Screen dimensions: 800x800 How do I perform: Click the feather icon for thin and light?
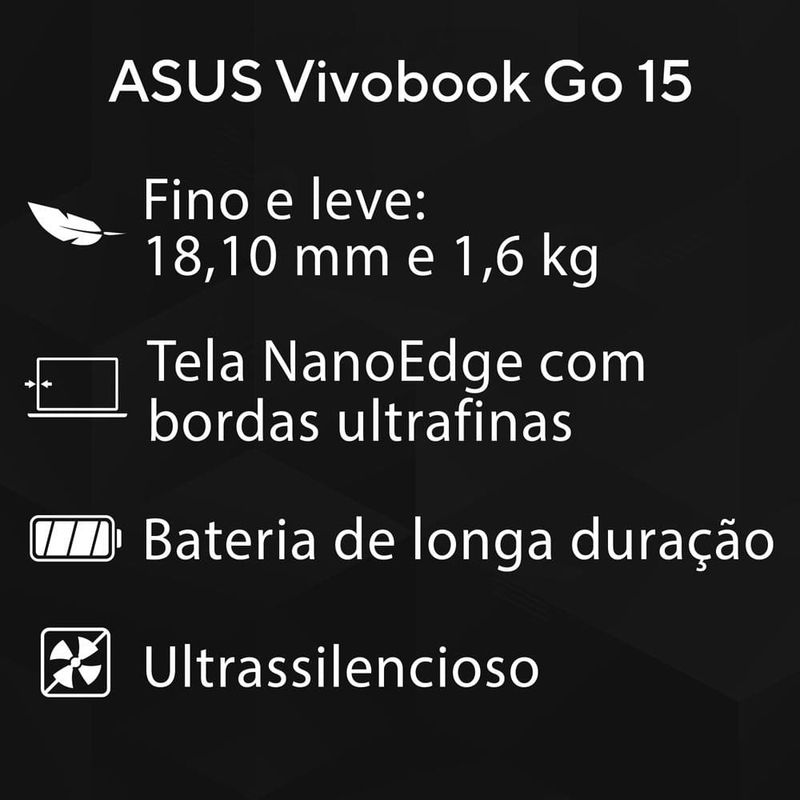(x=74, y=224)
